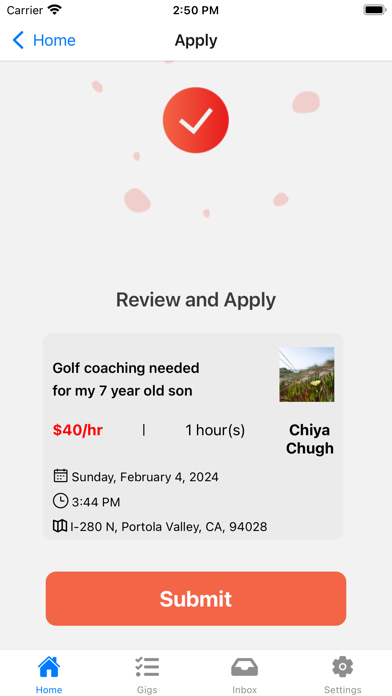
Task: Open the Inbox tray icon
Action: (x=245, y=668)
